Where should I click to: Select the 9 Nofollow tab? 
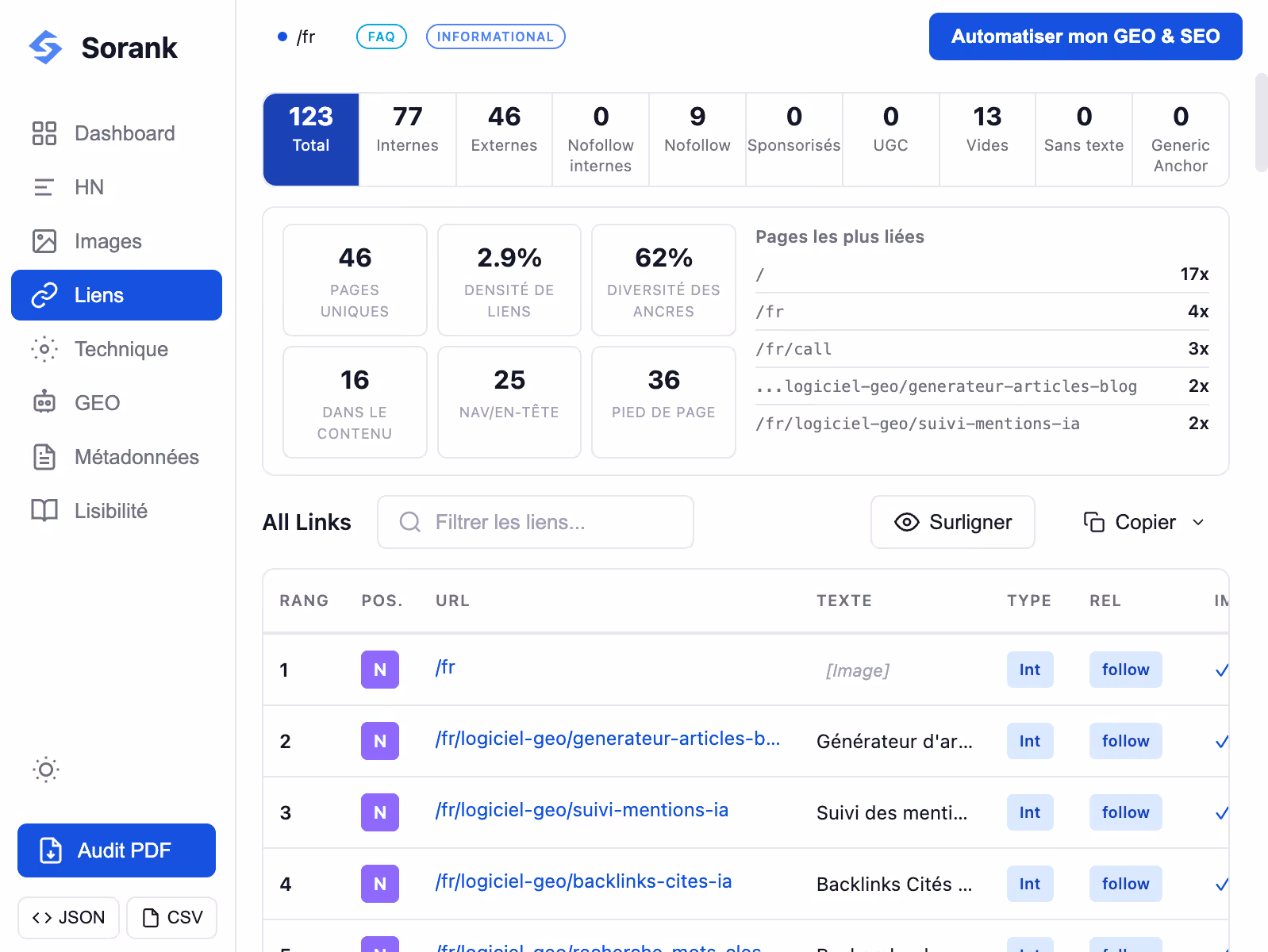click(697, 140)
